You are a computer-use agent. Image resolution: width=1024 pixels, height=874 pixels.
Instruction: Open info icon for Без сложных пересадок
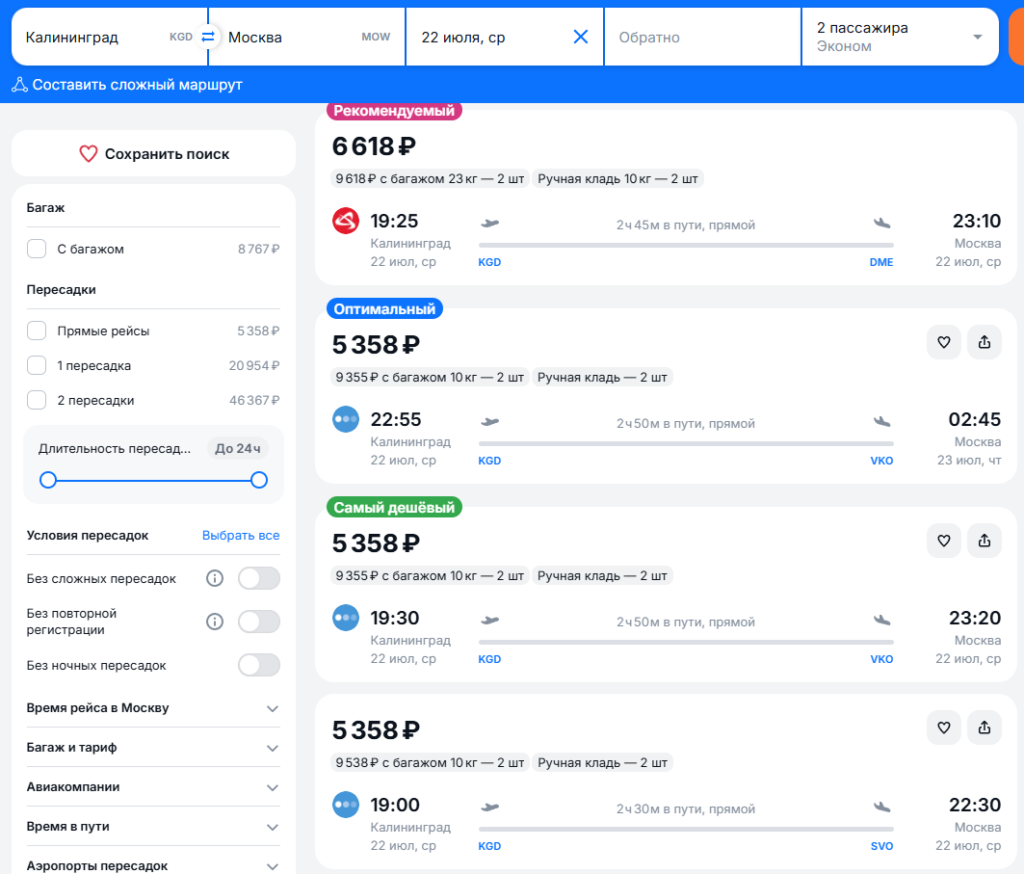214,578
